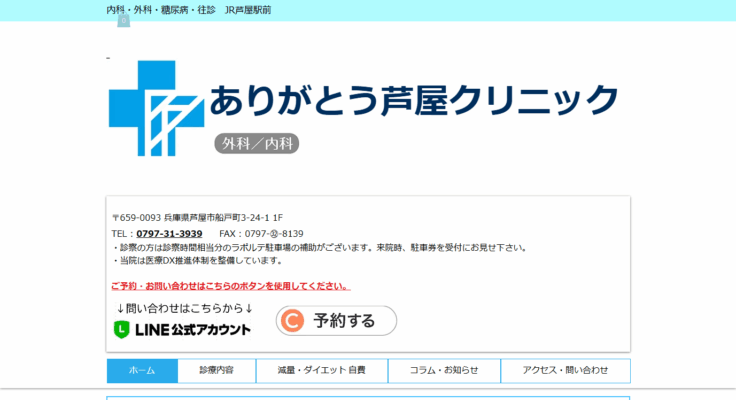Click the red ご予約・お問い合わせ notice link
This screenshot has height=400, width=736.
pos(230,286)
